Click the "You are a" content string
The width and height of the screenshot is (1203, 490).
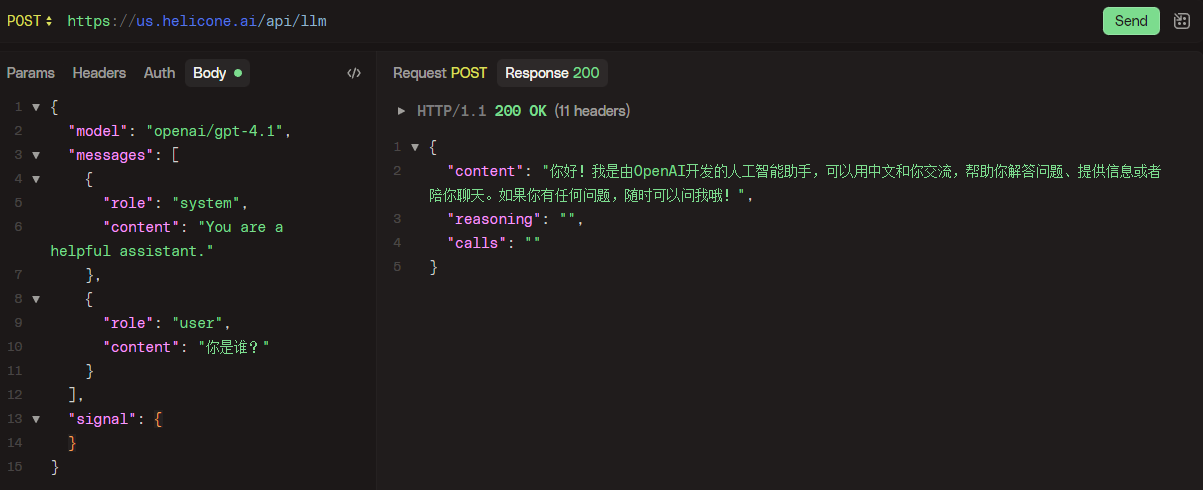point(241,227)
